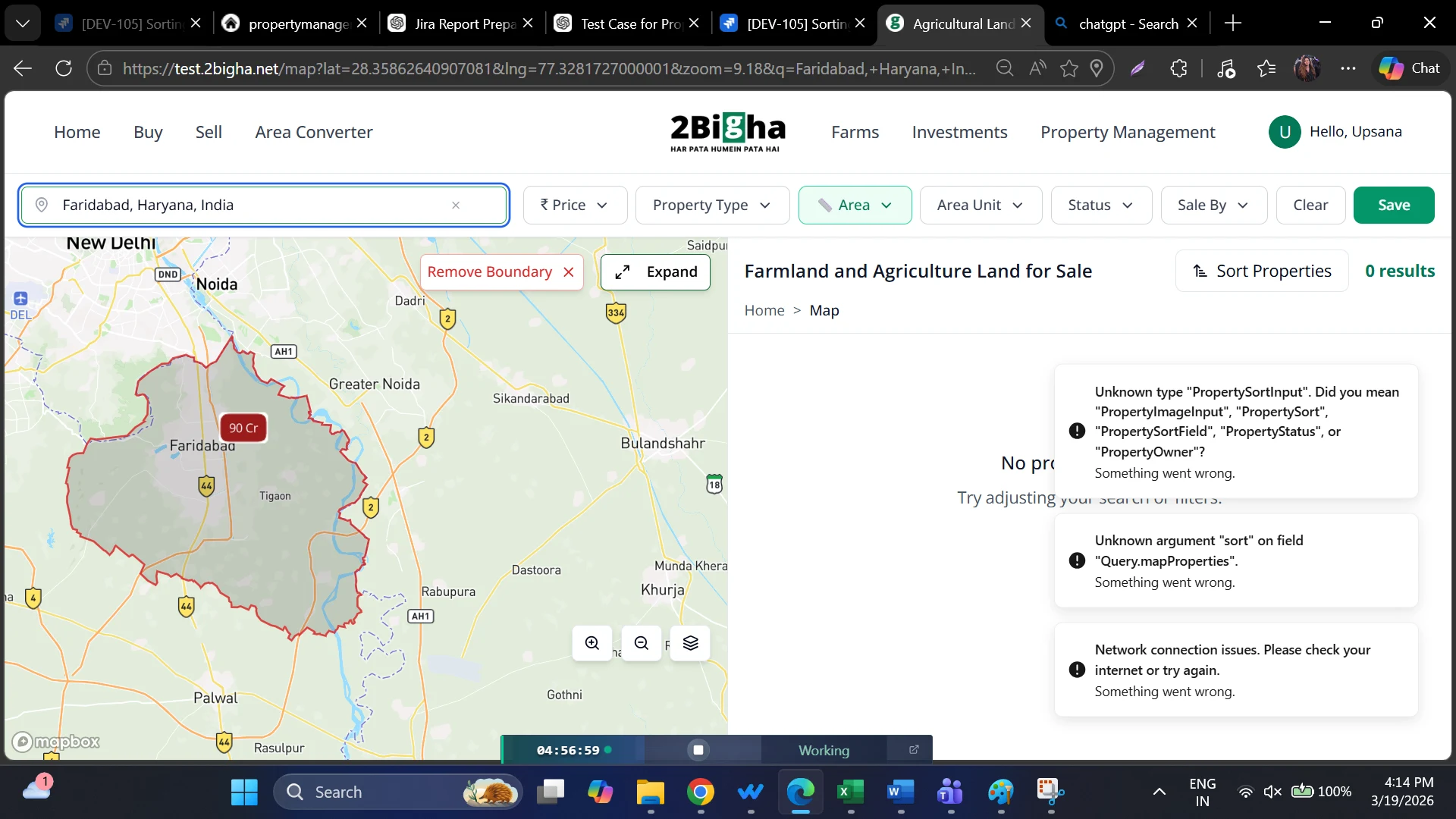Open the map layers stack icon
This screenshot has width=1456, height=819.
point(690,643)
